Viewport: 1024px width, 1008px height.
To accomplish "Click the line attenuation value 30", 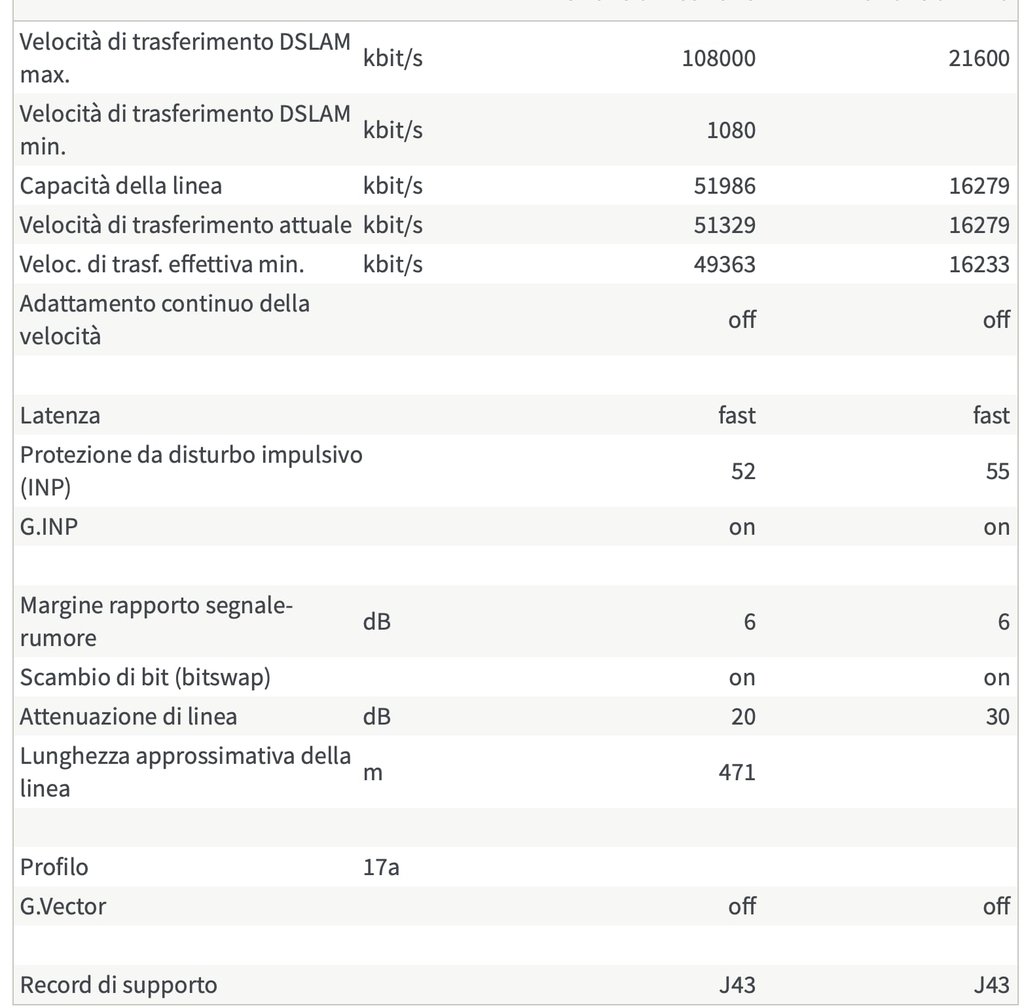I will pos(997,717).
